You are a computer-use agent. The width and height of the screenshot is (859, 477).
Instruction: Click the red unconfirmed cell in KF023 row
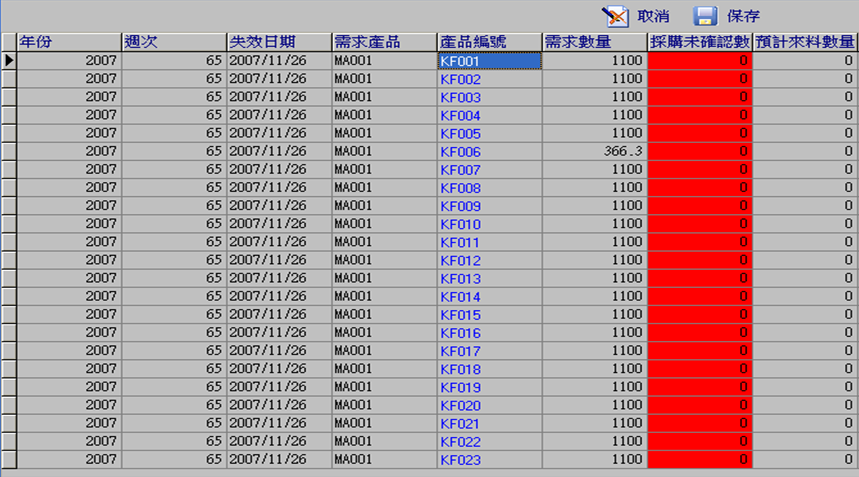pyautogui.click(x=700, y=459)
